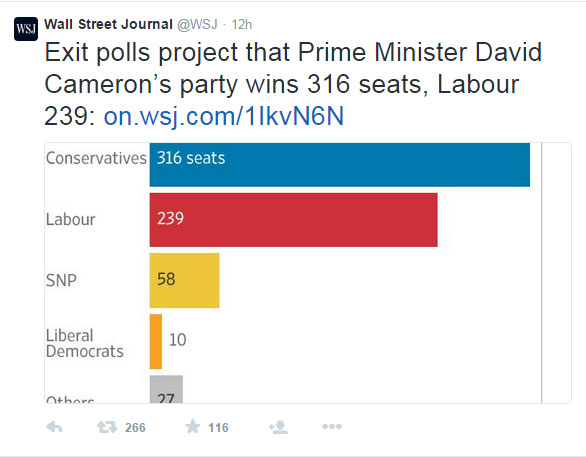Screen dimensions: 586x457
Task: Click the red Labour 239 bar
Action: click(293, 220)
